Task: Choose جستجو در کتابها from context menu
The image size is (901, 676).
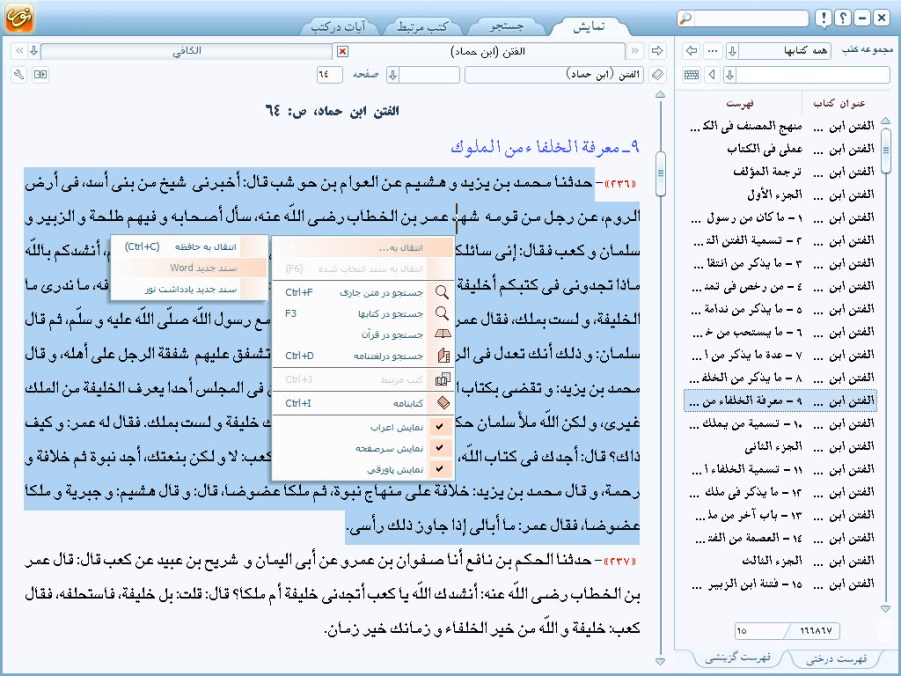Action: click(363, 314)
